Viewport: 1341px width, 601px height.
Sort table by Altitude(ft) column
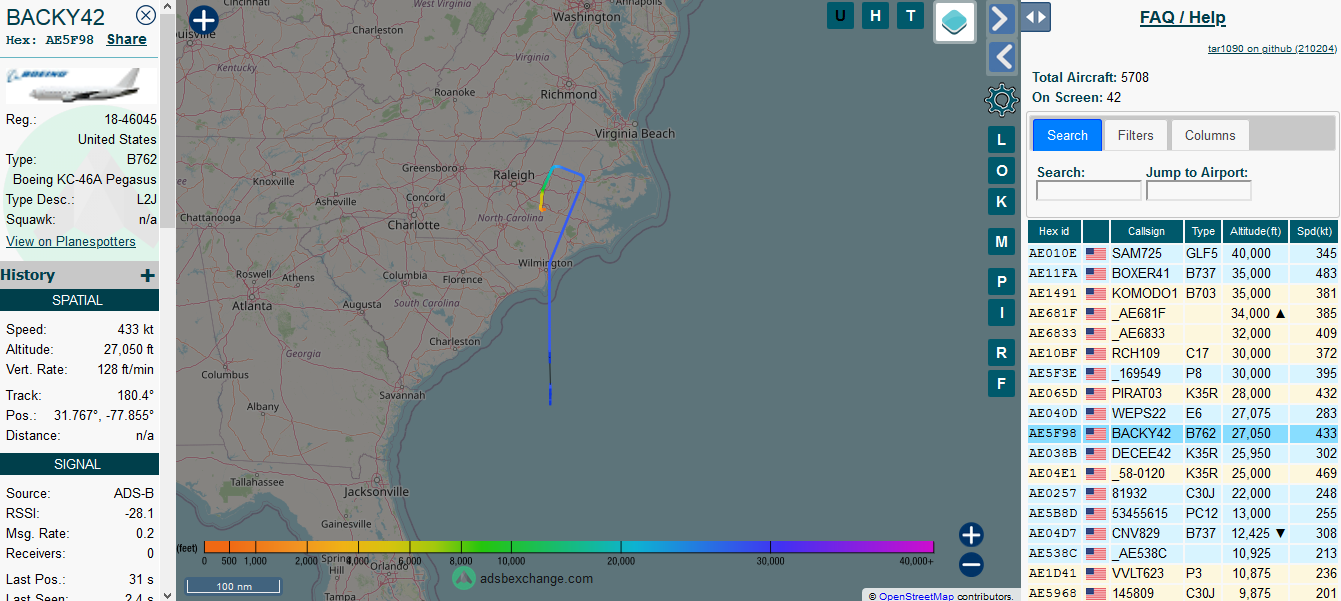point(1255,231)
